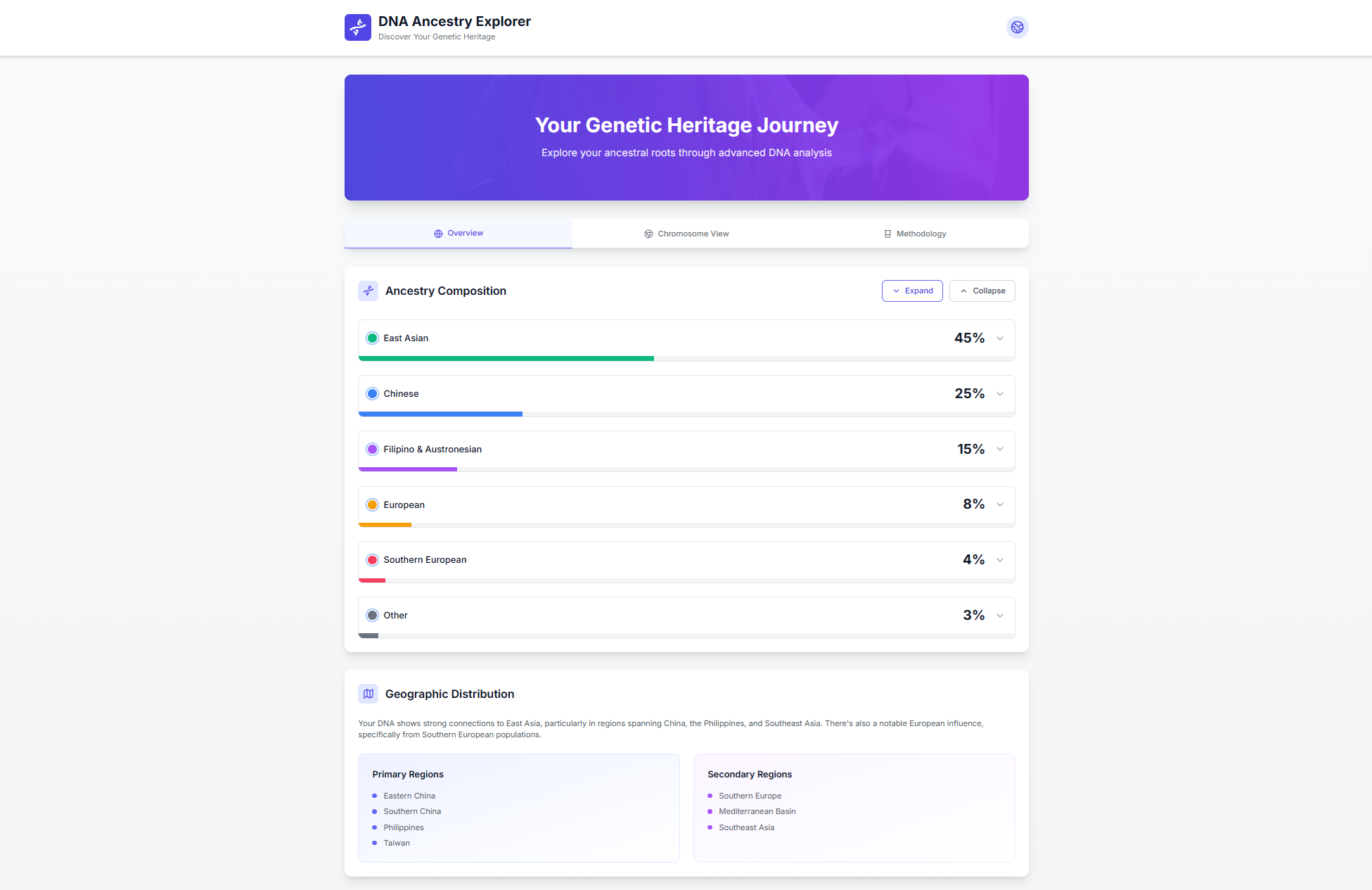This screenshot has height=890, width=1372.
Task: Expand the Other ancestry chevron
Action: coord(1000,616)
